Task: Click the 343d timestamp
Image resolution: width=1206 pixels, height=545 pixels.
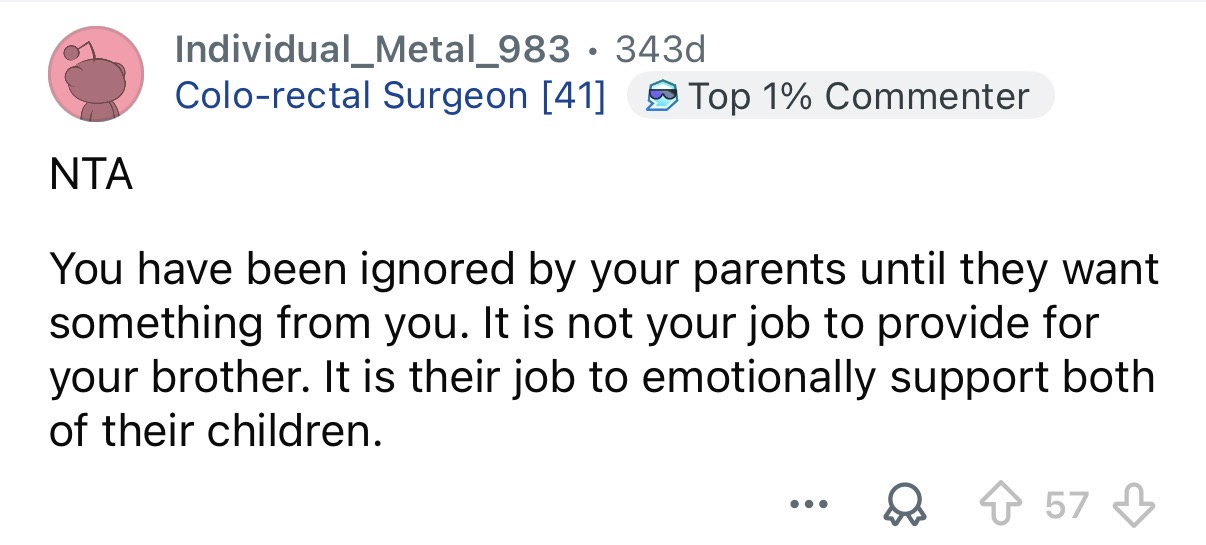Action: [661, 48]
